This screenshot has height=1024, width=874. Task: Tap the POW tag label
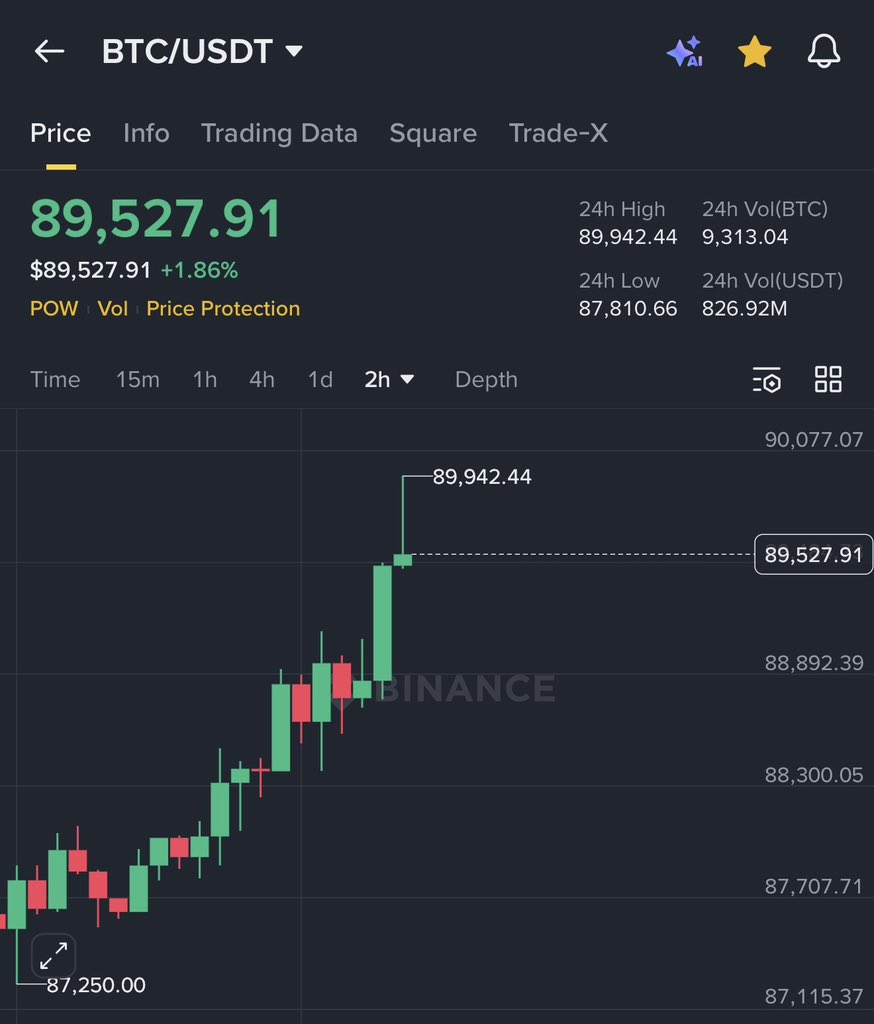[53, 309]
